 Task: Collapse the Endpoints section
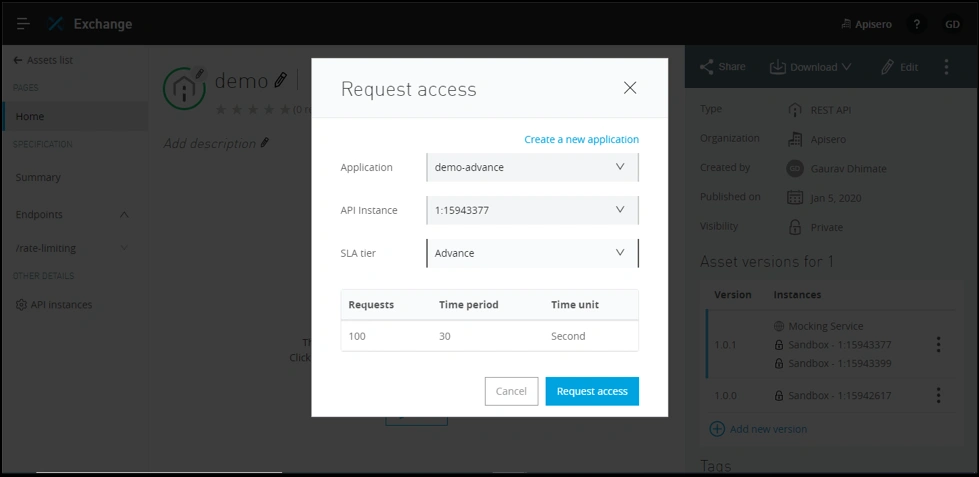pos(124,215)
